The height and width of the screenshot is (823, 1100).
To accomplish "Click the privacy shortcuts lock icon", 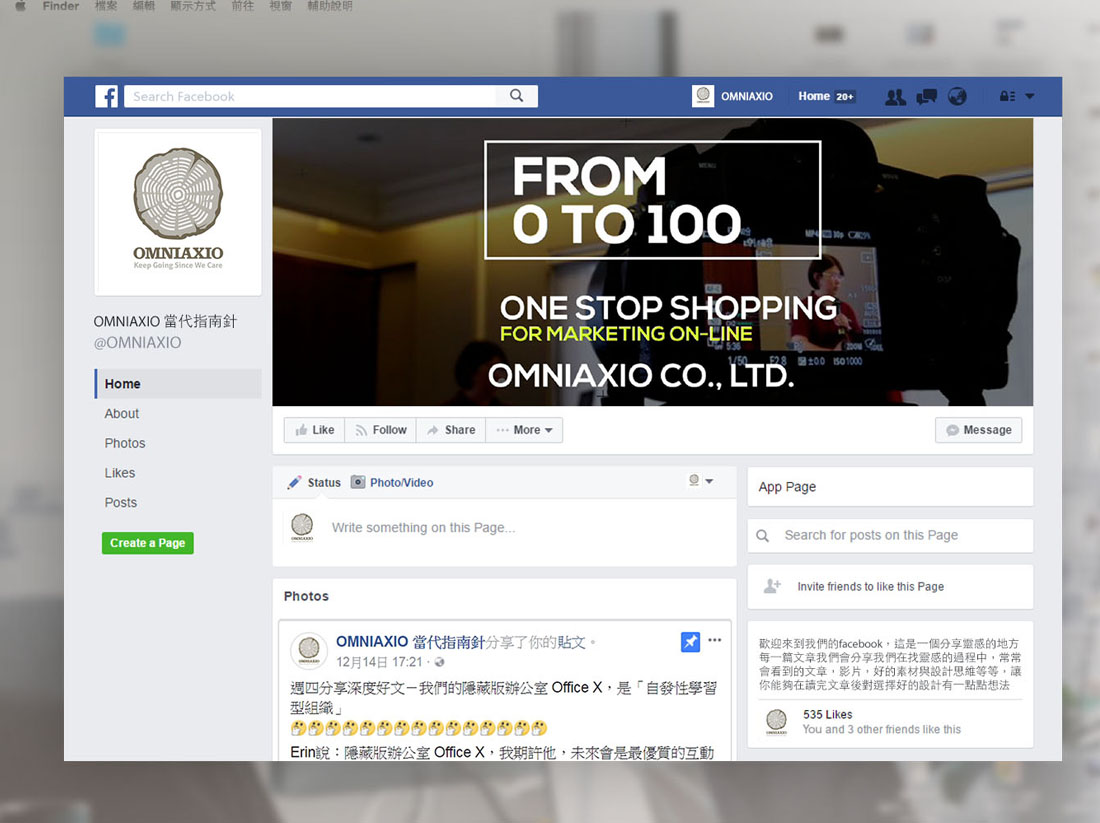I will 1007,96.
